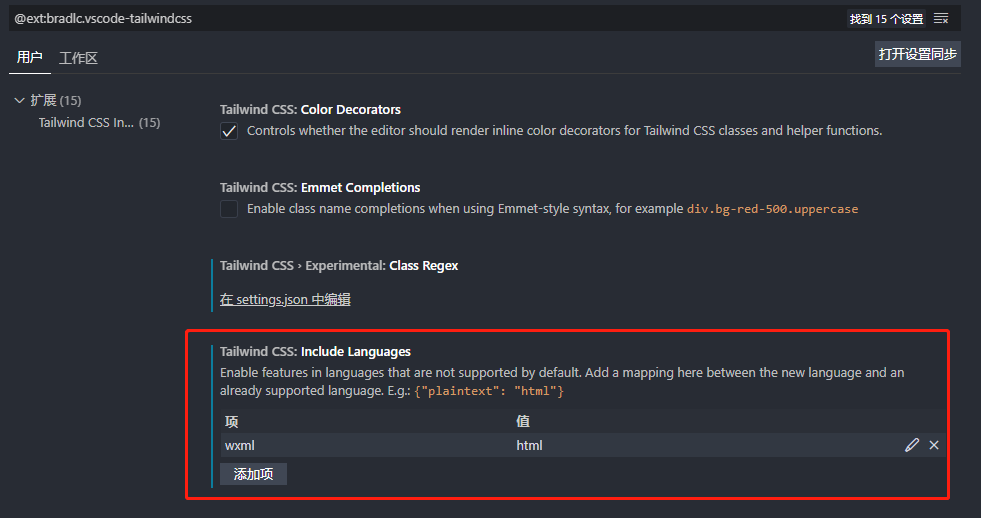
Task: Click the @ext:bradlc.vscode-tailwindcss search field
Action: [x=400, y=19]
